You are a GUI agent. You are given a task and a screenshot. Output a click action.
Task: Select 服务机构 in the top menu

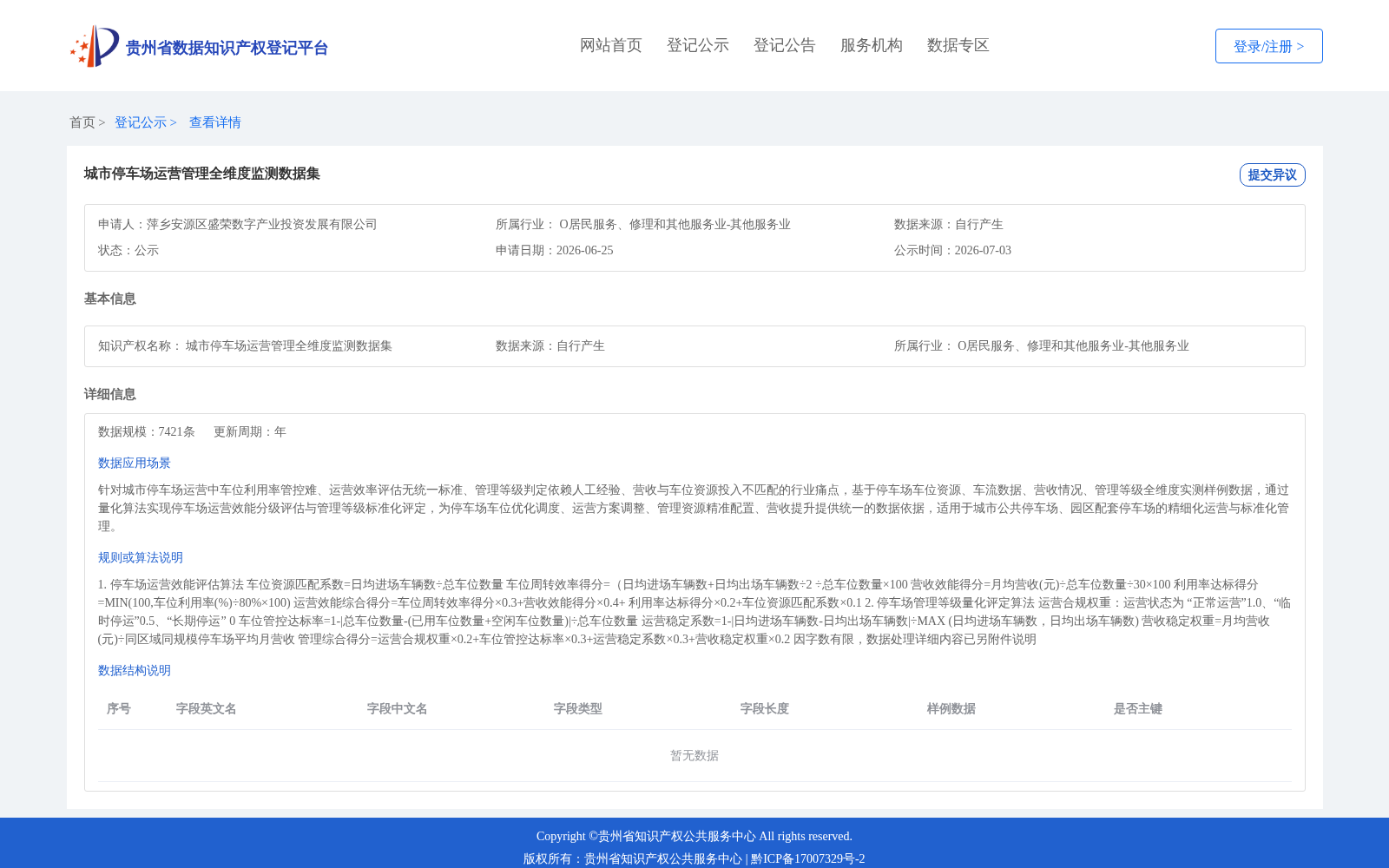coord(872,45)
